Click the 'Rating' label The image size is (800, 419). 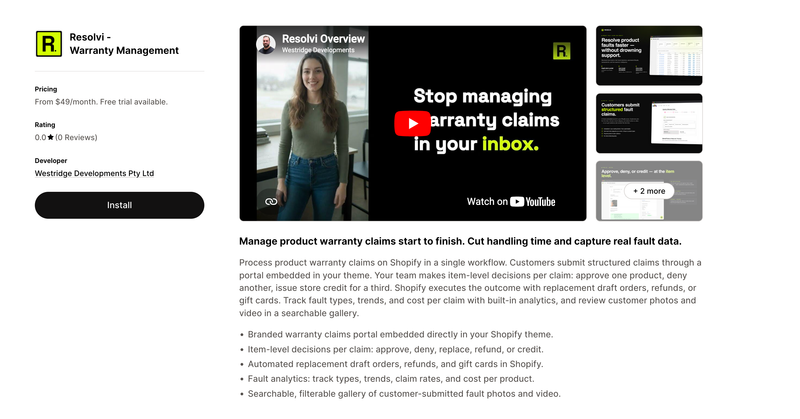45,125
